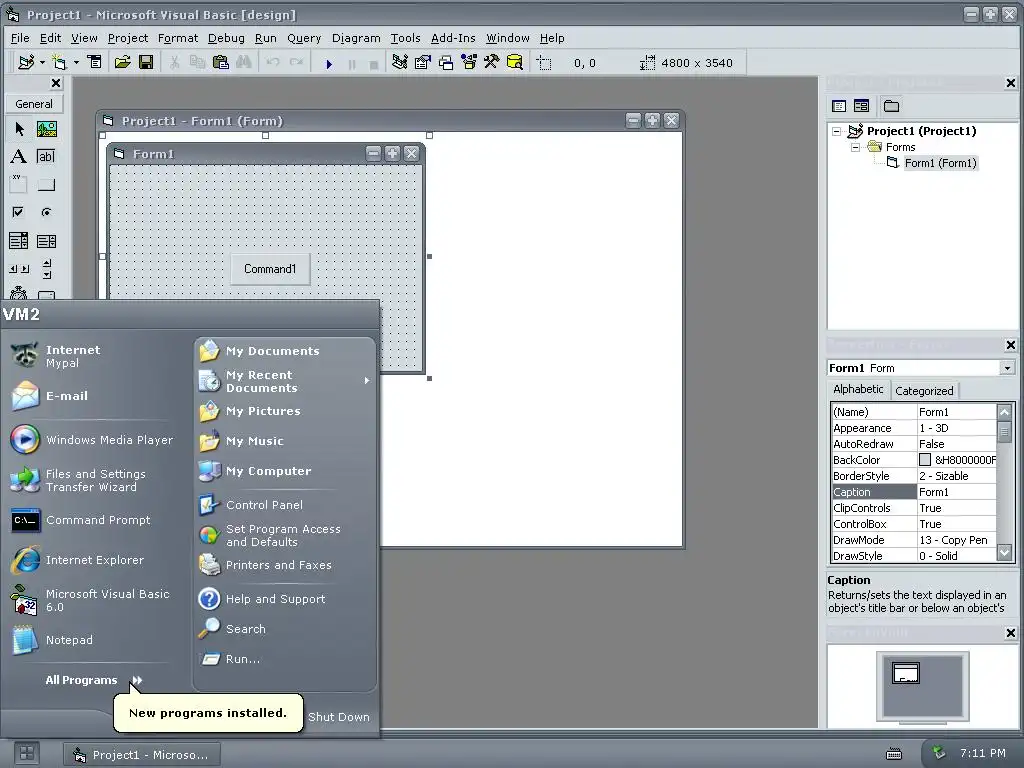Viewport: 1024px width, 768px height.
Task: Click the Caption property value field
Action: [957, 492]
